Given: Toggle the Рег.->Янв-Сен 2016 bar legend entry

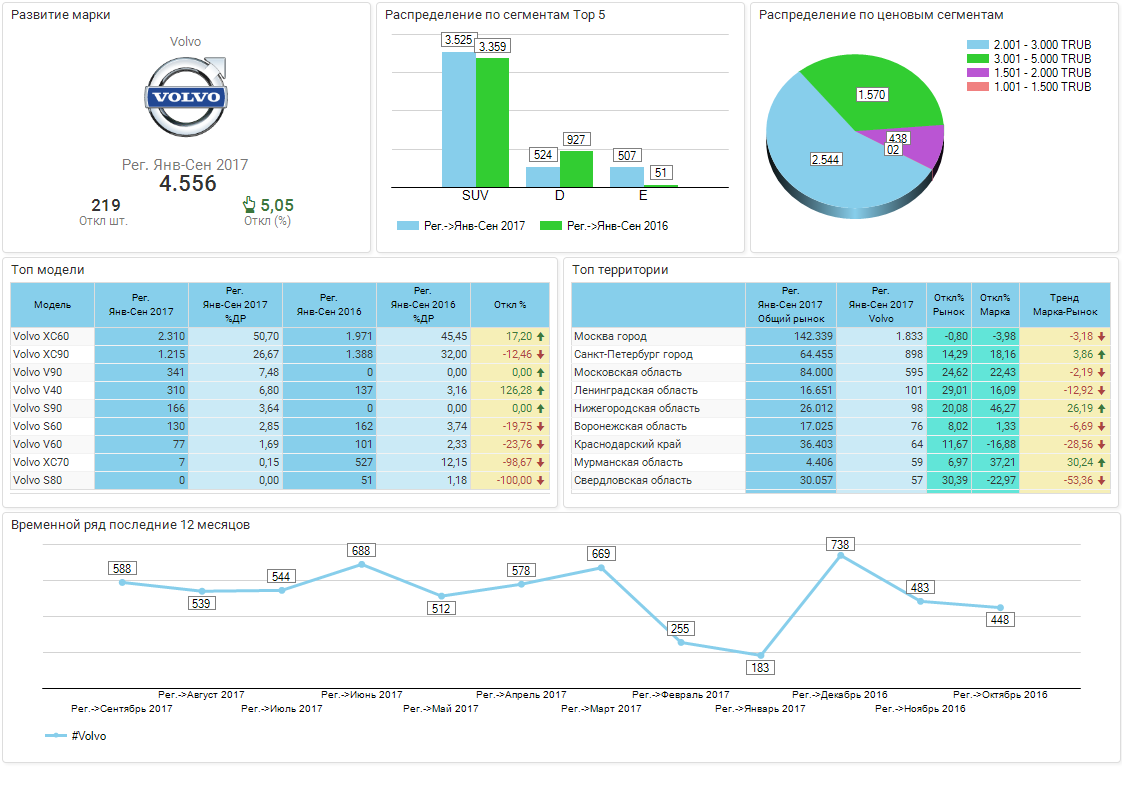Looking at the screenshot, I should pyautogui.click(x=603, y=226).
